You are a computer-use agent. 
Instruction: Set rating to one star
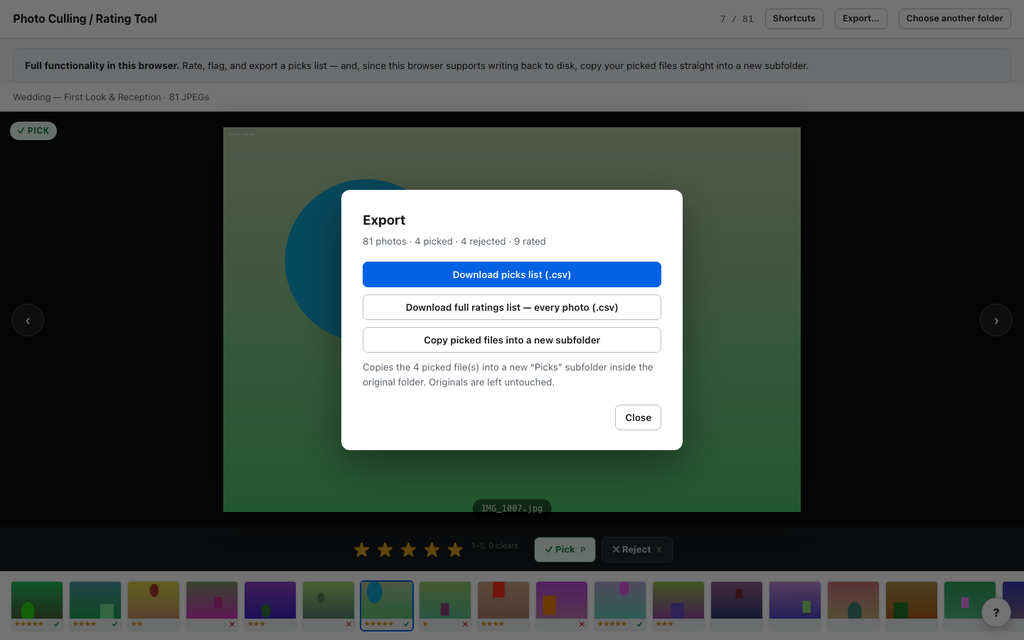click(x=362, y=550)
